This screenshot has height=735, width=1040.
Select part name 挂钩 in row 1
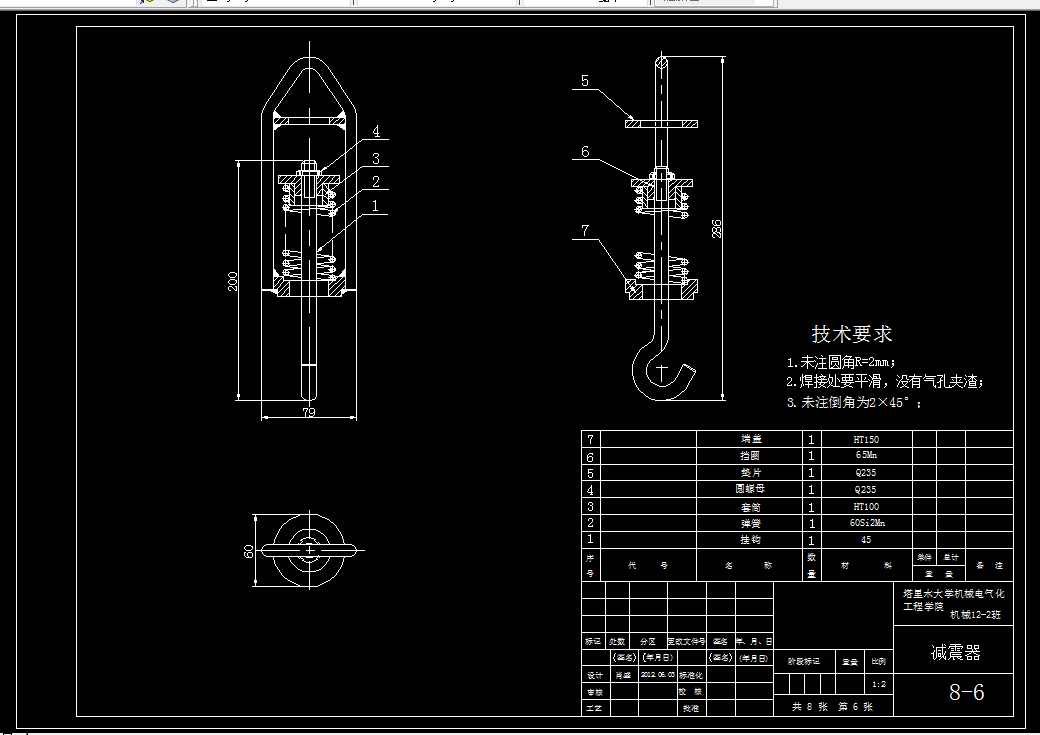pos(750,540)
